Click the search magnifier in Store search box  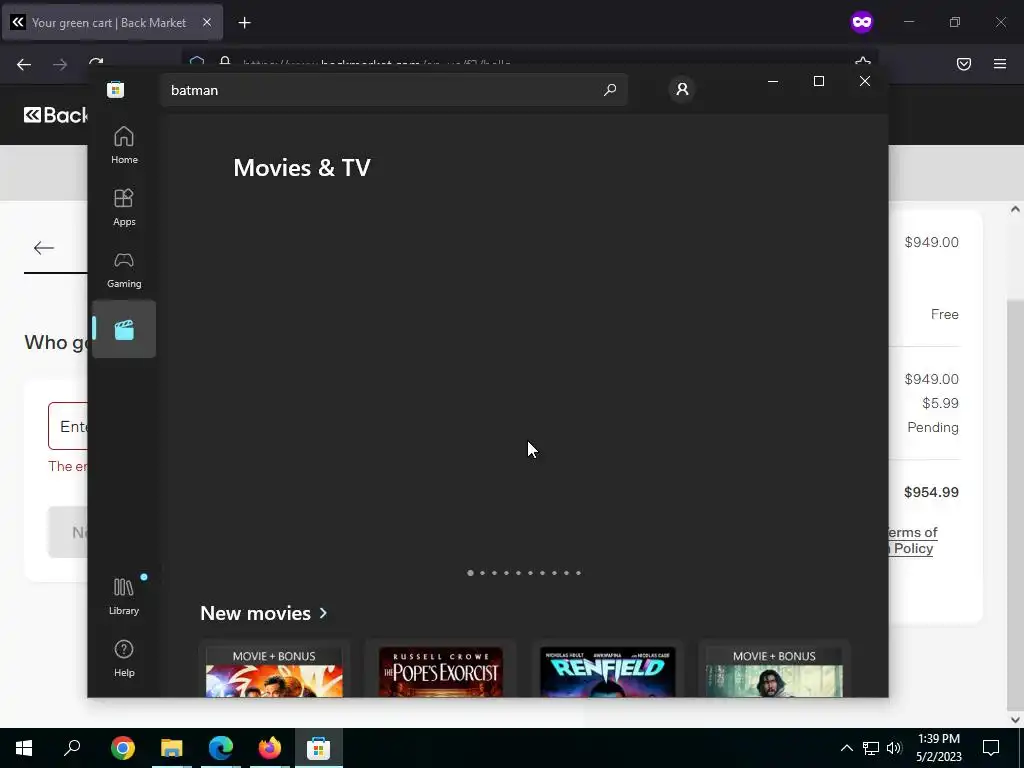(x=610, y=90)
